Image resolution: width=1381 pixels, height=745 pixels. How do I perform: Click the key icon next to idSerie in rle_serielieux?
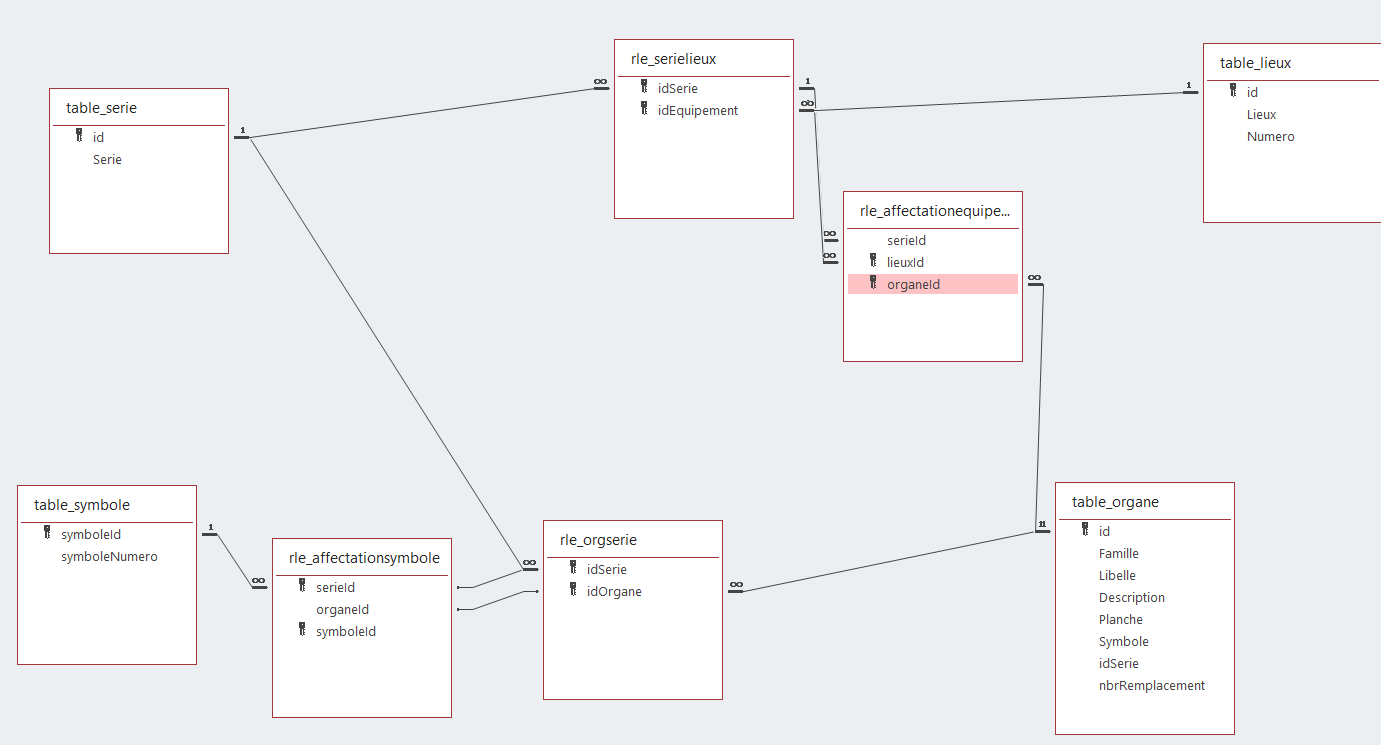tap(644, 87)
